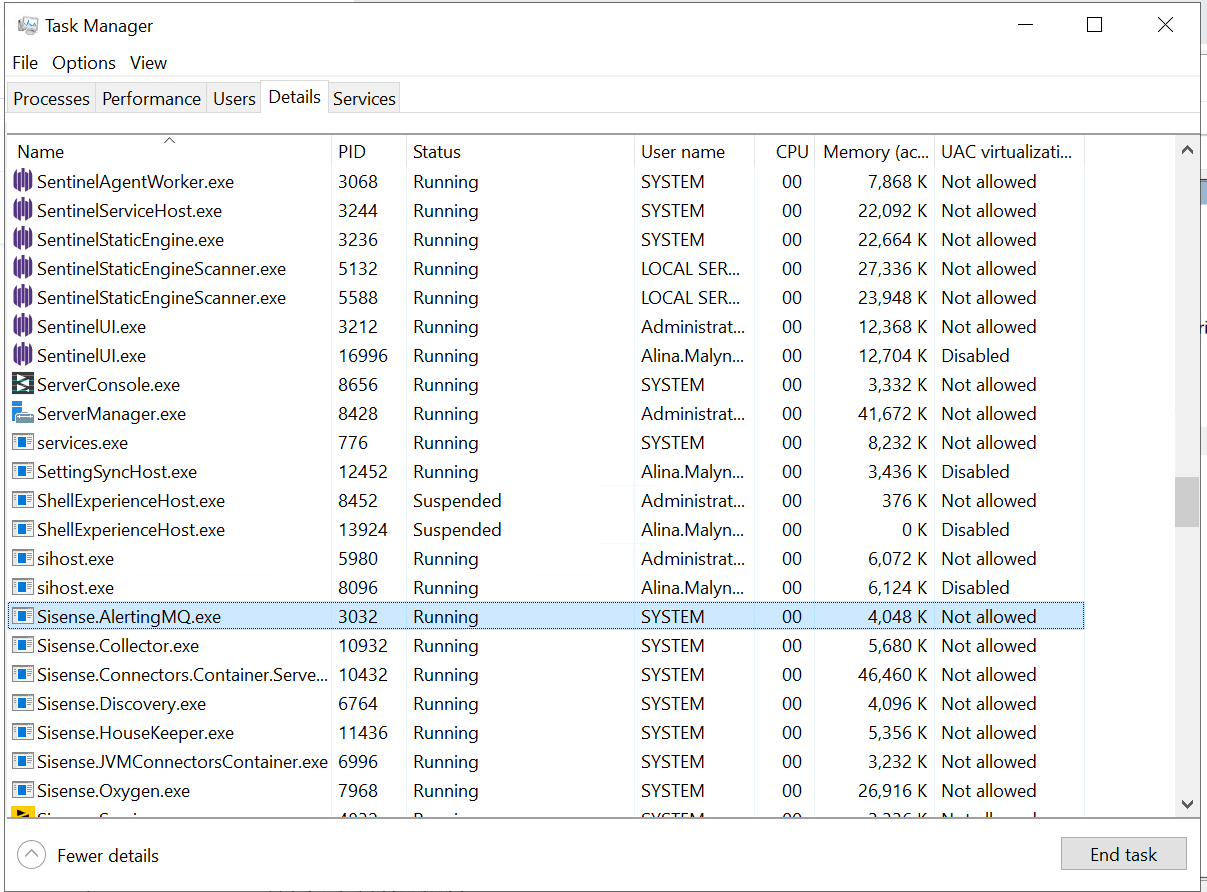The width and height of the screenshot is (1207, 892).
Task: Open the View menu
Action: point(148,63)
